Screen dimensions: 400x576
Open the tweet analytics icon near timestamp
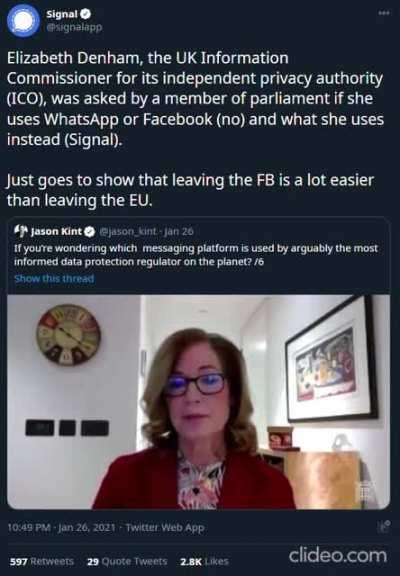pos(385,526)
